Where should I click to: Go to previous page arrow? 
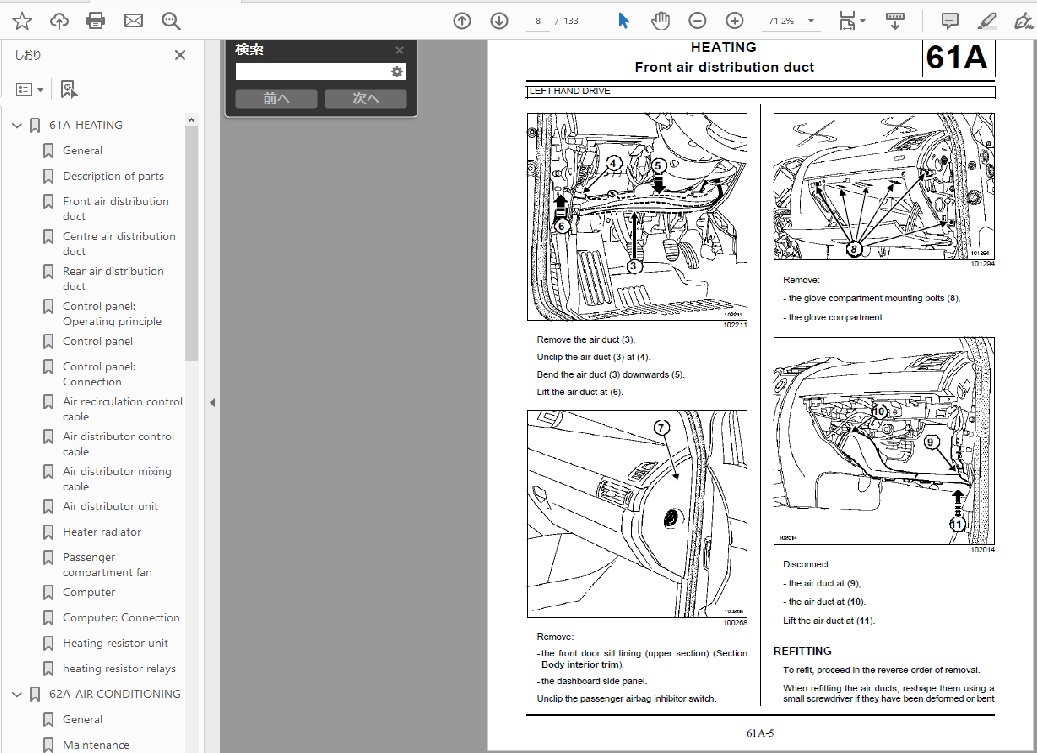(x=462, y=21)
